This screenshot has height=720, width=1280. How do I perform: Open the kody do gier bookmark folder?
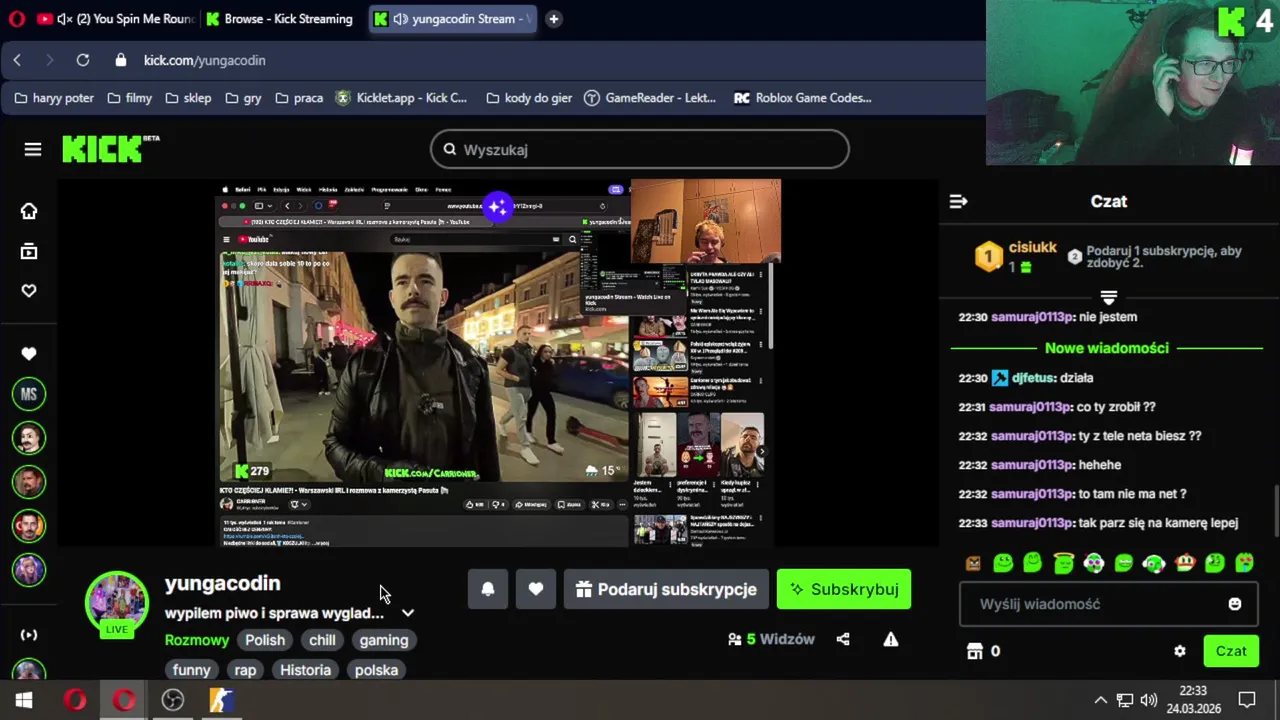[529, 98]
